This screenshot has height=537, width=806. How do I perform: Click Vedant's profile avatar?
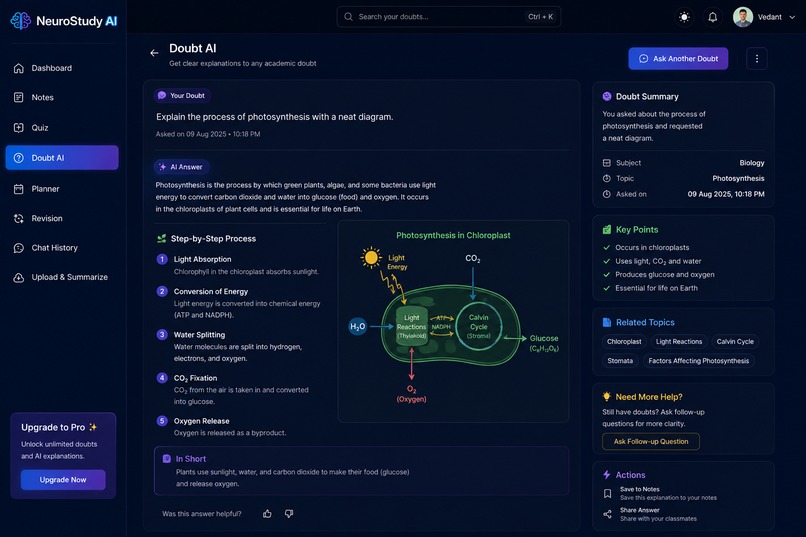[x=743, y=17]
